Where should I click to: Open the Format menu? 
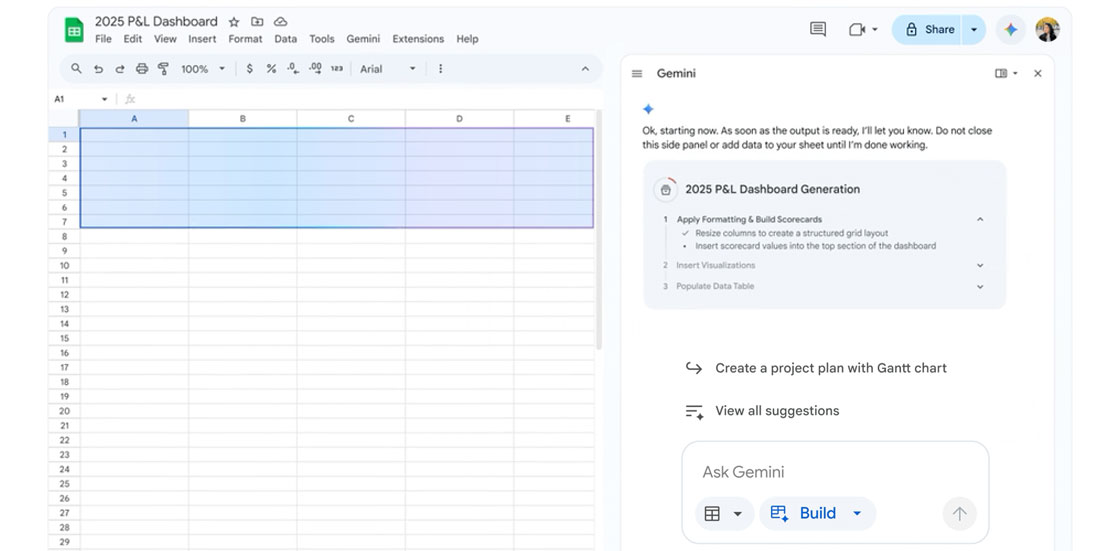[245, 39]
